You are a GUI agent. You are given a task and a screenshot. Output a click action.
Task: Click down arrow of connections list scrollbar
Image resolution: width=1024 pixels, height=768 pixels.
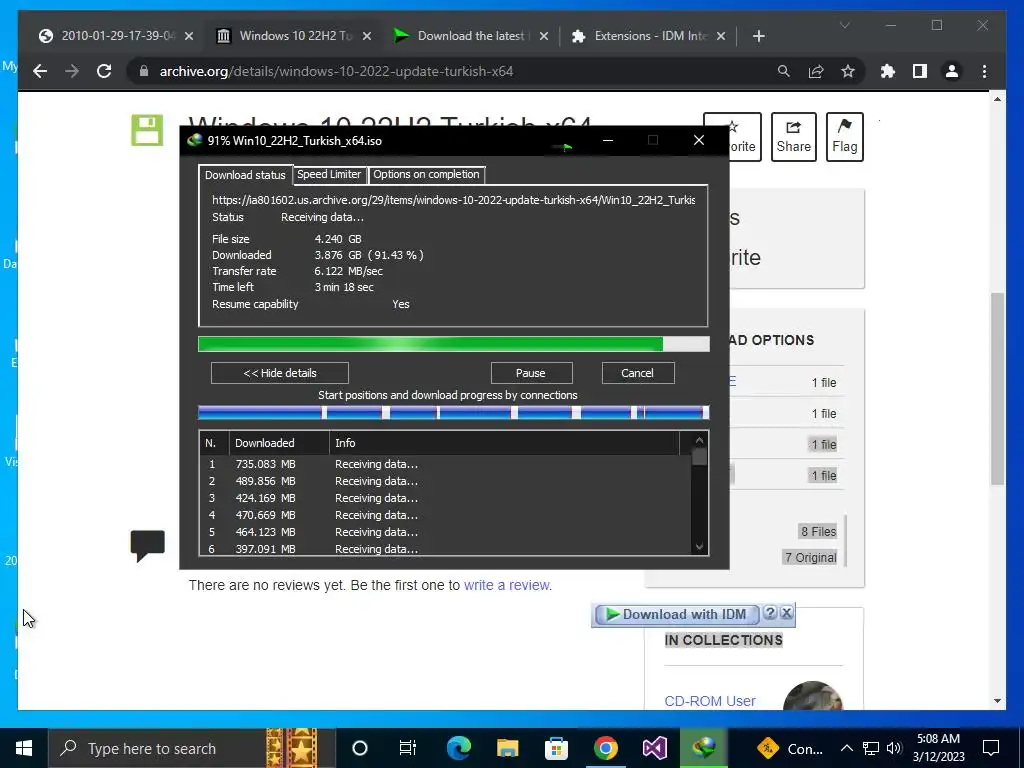tap(699, 547)
